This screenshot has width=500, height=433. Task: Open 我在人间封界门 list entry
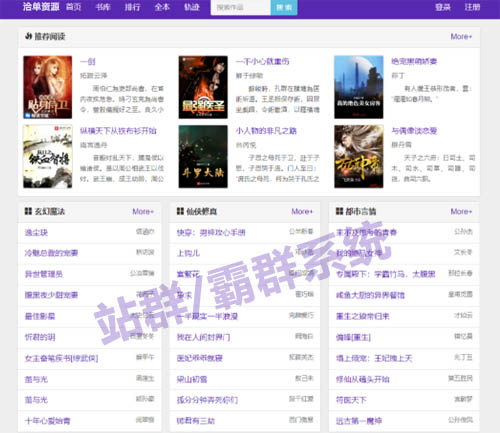click(203, 337)
